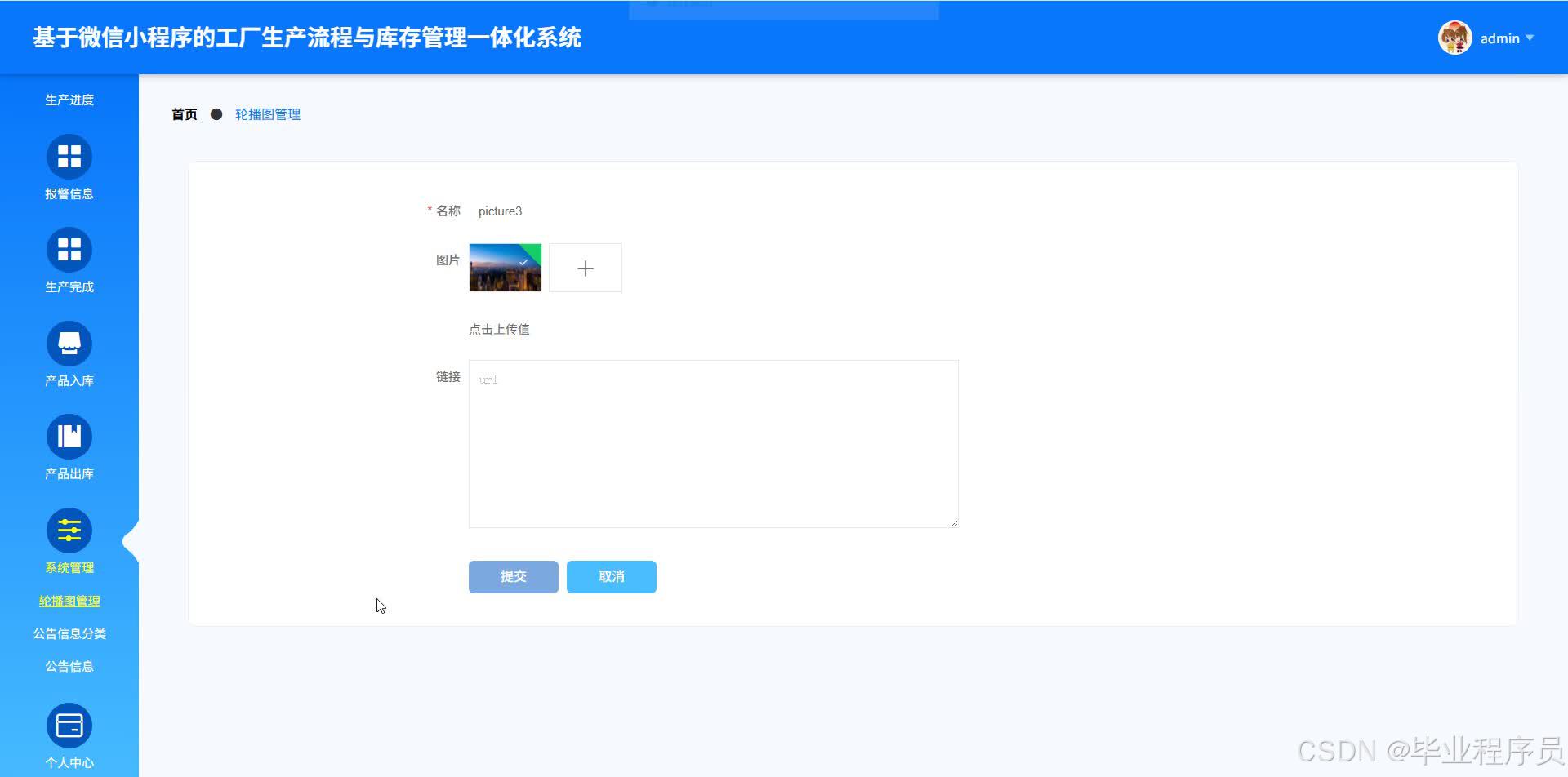The width and height of the screenshot is (1568, 777).
Task: Click the system title in the header
Action: click(x=307, y=38)
